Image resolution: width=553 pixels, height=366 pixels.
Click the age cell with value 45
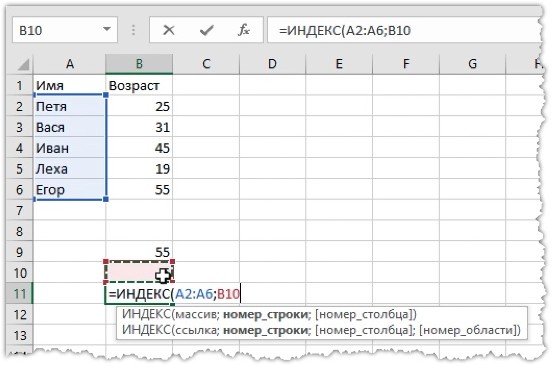click(x=139, y=148)
